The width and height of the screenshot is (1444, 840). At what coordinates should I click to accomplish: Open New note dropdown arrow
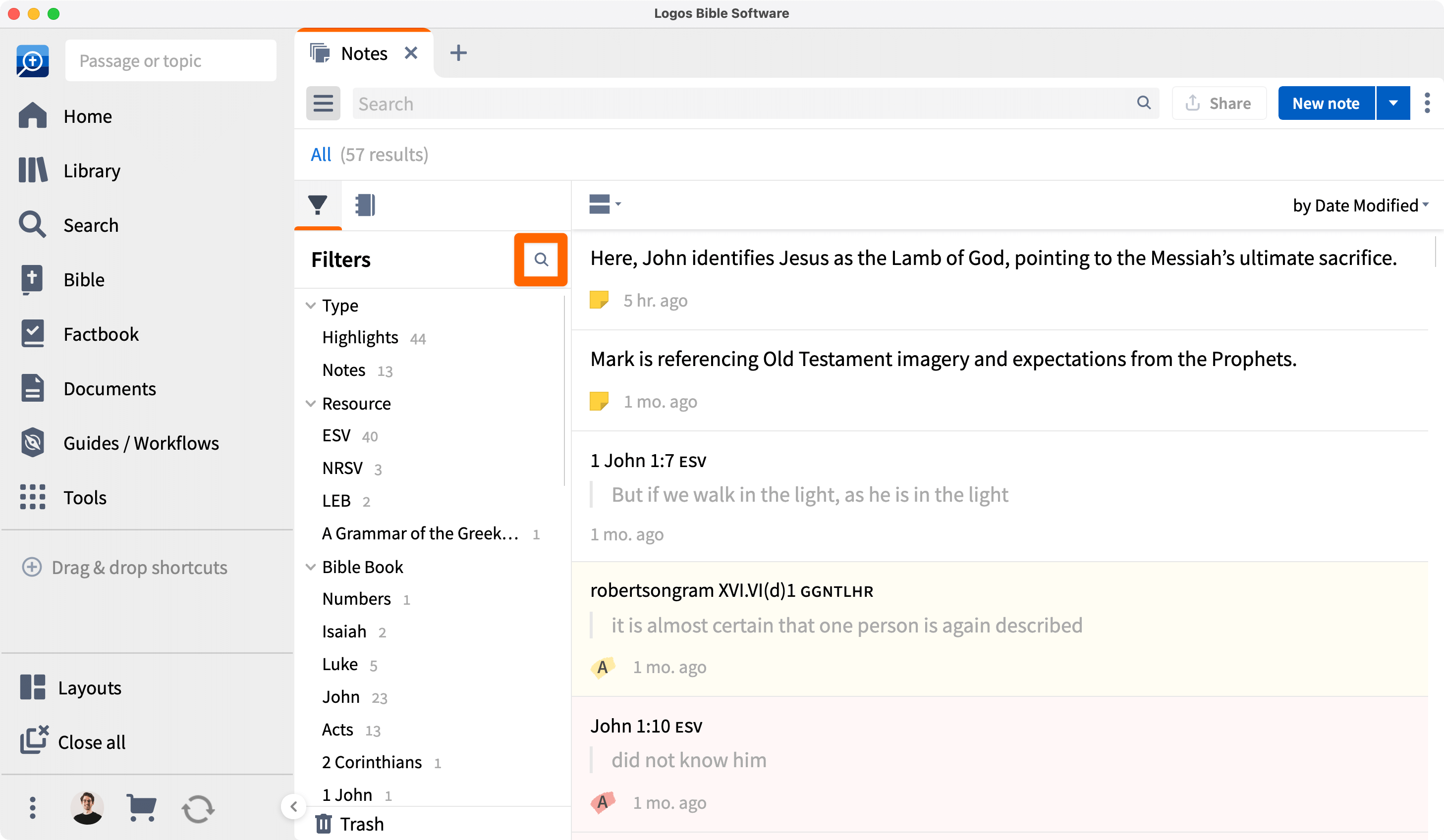[x=1393, y=104]
